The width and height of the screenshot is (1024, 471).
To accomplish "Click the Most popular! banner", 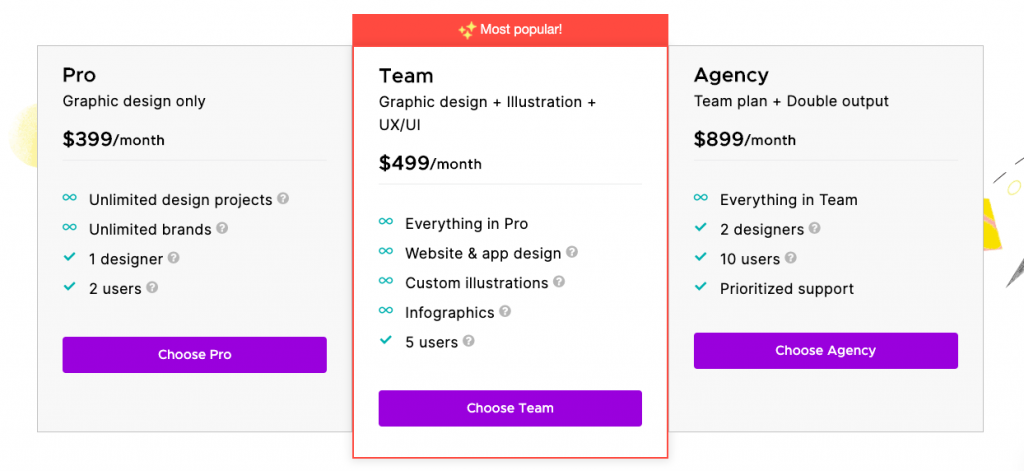I will tap(510, 30).
